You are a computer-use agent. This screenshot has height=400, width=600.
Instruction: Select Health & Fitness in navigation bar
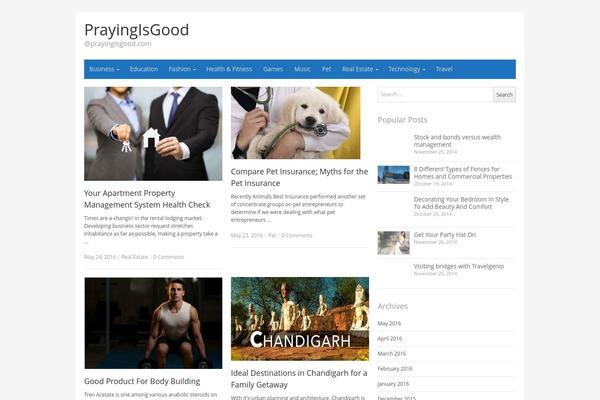point(229,69)
